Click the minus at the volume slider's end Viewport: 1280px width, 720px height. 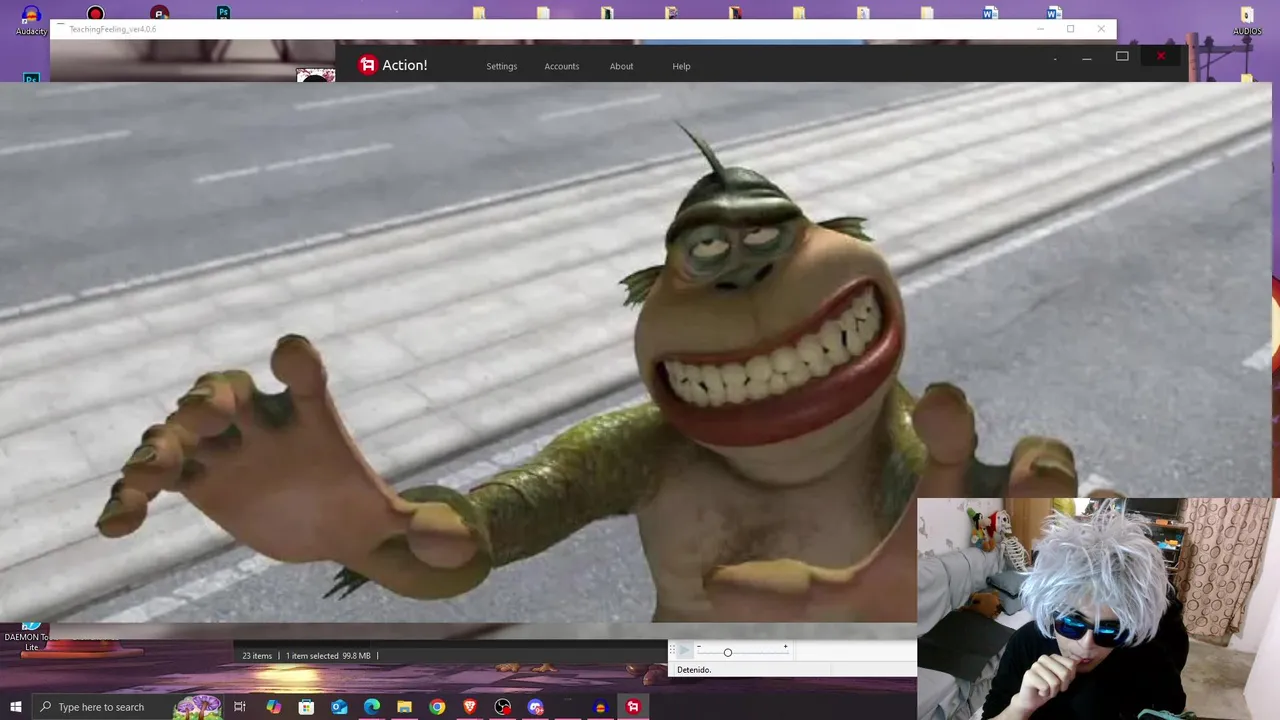[700, 647]
